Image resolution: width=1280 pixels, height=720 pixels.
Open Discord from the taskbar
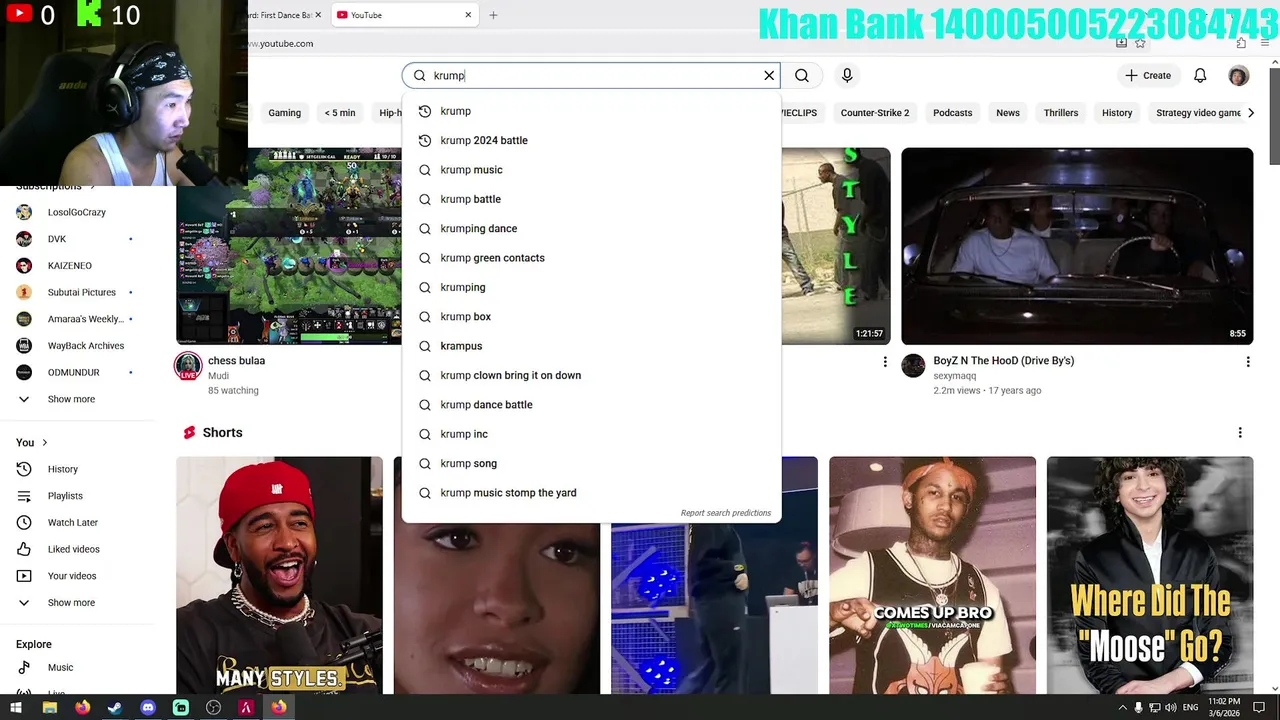point(148,707)
